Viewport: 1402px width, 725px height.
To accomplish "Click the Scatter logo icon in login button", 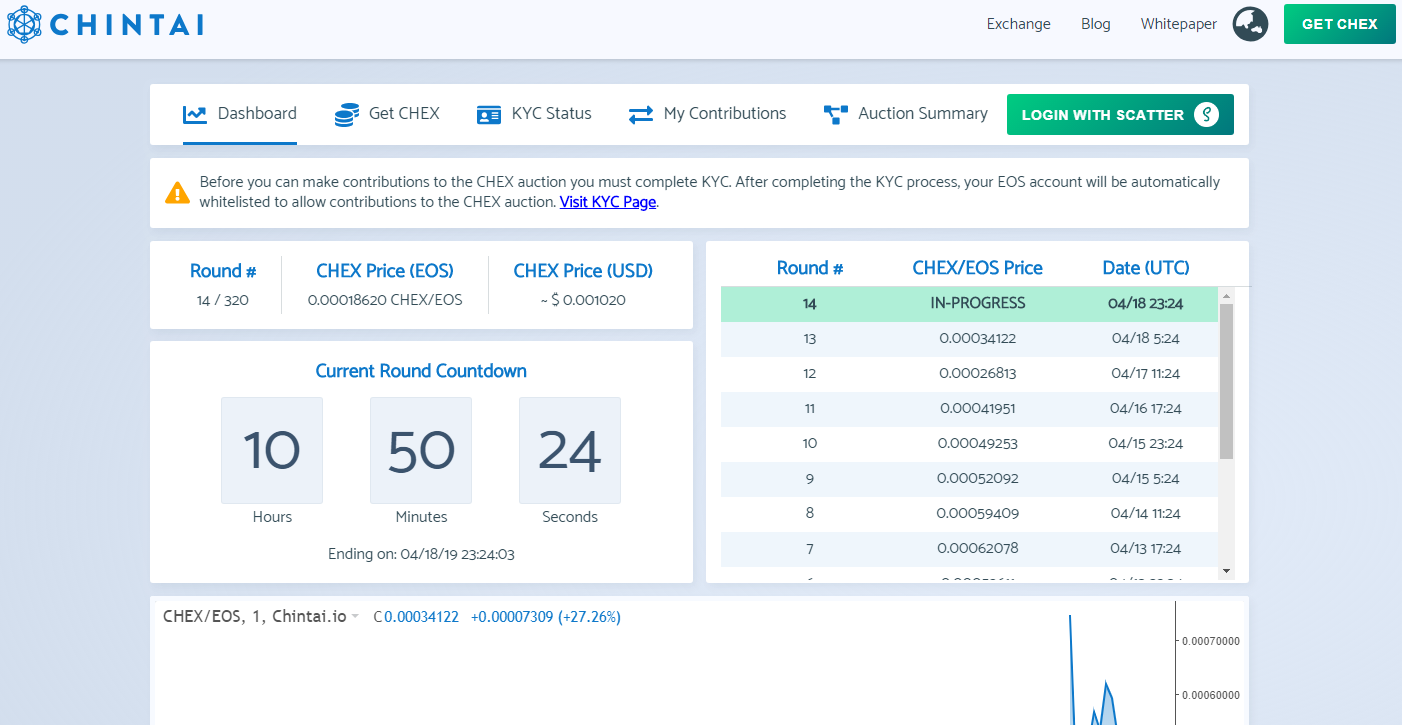I will pyautogui.click(x=1206, y=114).
